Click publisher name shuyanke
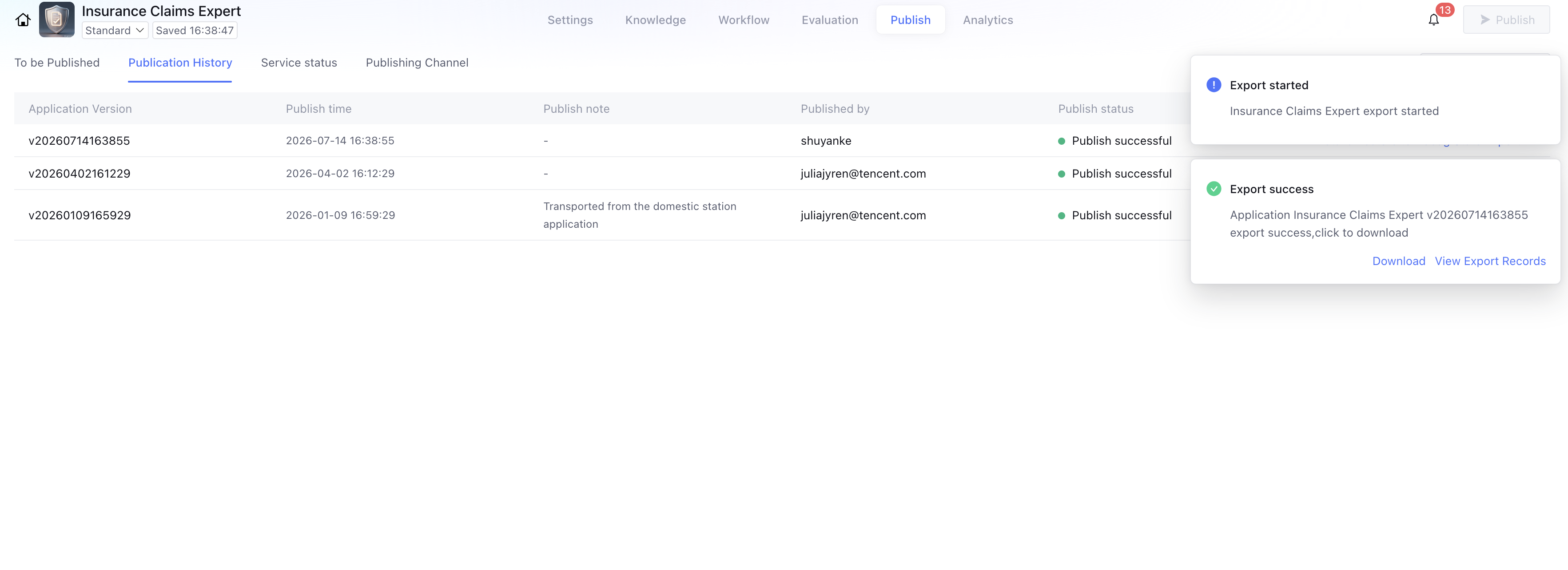This screenshot has height=570, width=1568. click(x=826, y=141)
